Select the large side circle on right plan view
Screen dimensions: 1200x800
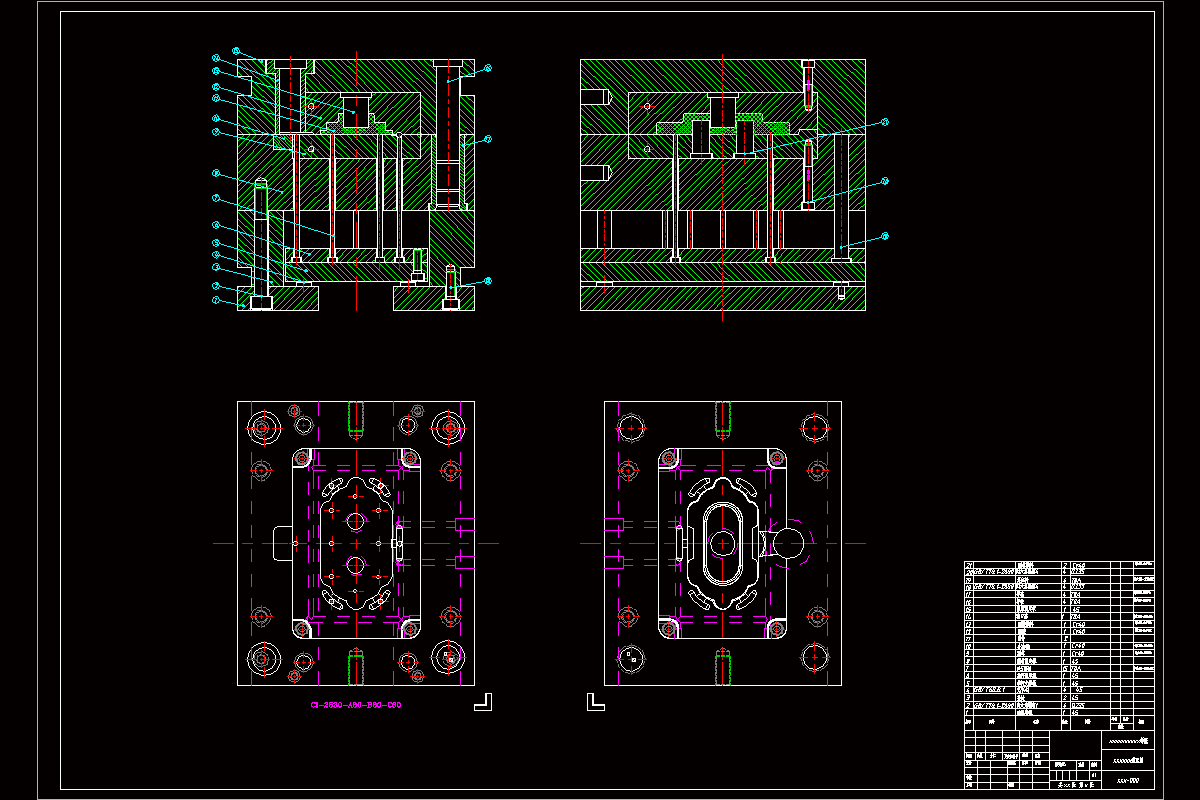788,543
